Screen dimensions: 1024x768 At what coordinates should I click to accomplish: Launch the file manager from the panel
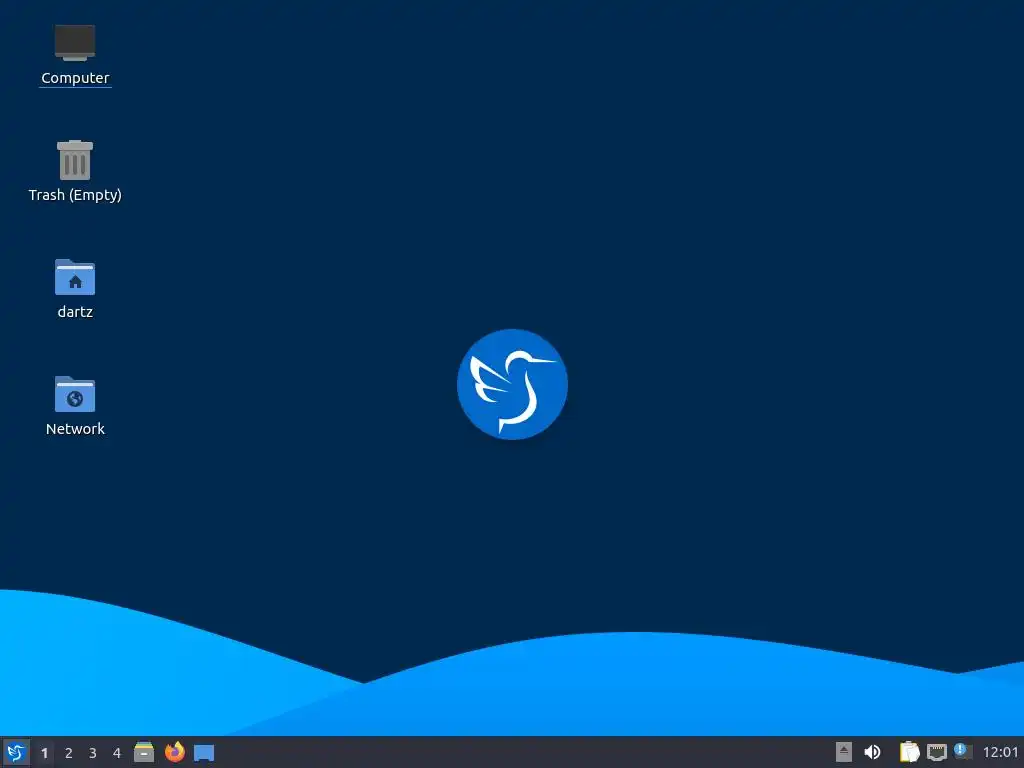144,752
